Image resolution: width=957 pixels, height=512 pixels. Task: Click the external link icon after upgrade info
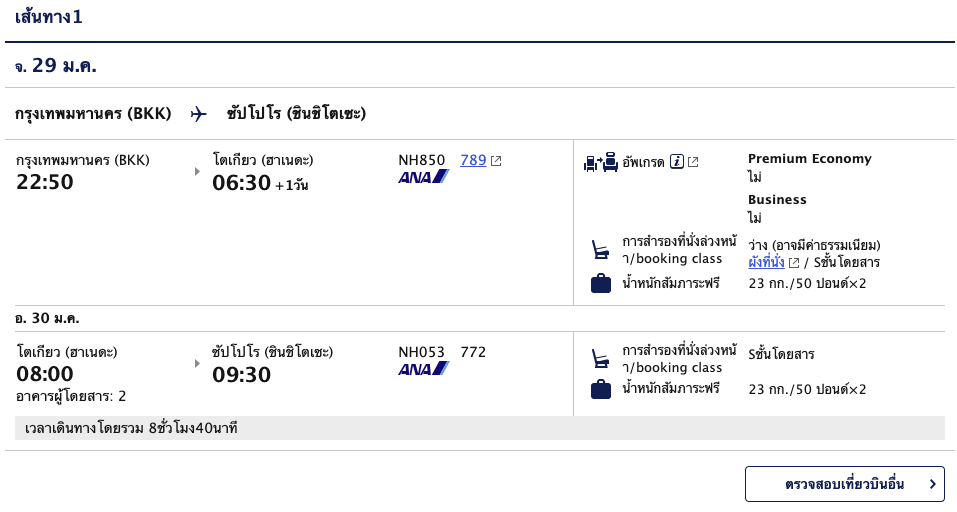point(693,162)
